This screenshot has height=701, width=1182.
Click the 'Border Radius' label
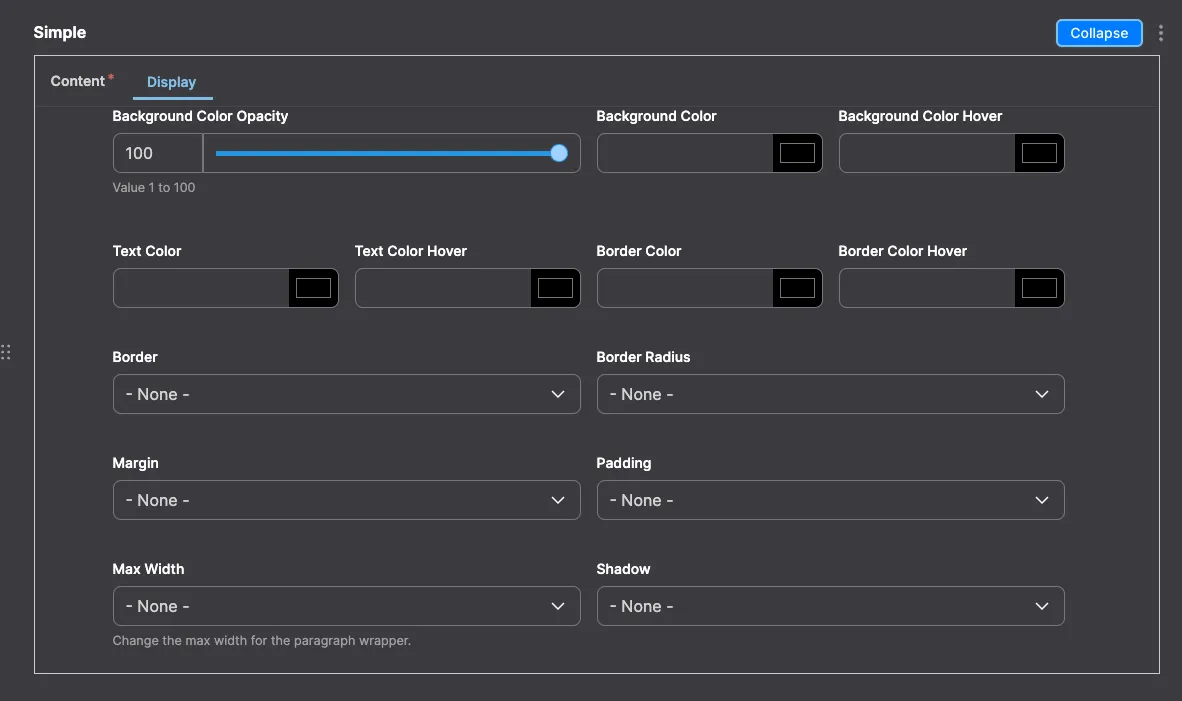pyautogui.click(x=643, y=357)
